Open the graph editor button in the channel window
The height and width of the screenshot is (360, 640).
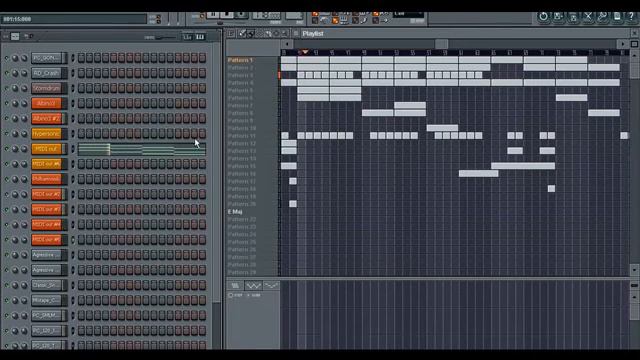pos(188,37)
